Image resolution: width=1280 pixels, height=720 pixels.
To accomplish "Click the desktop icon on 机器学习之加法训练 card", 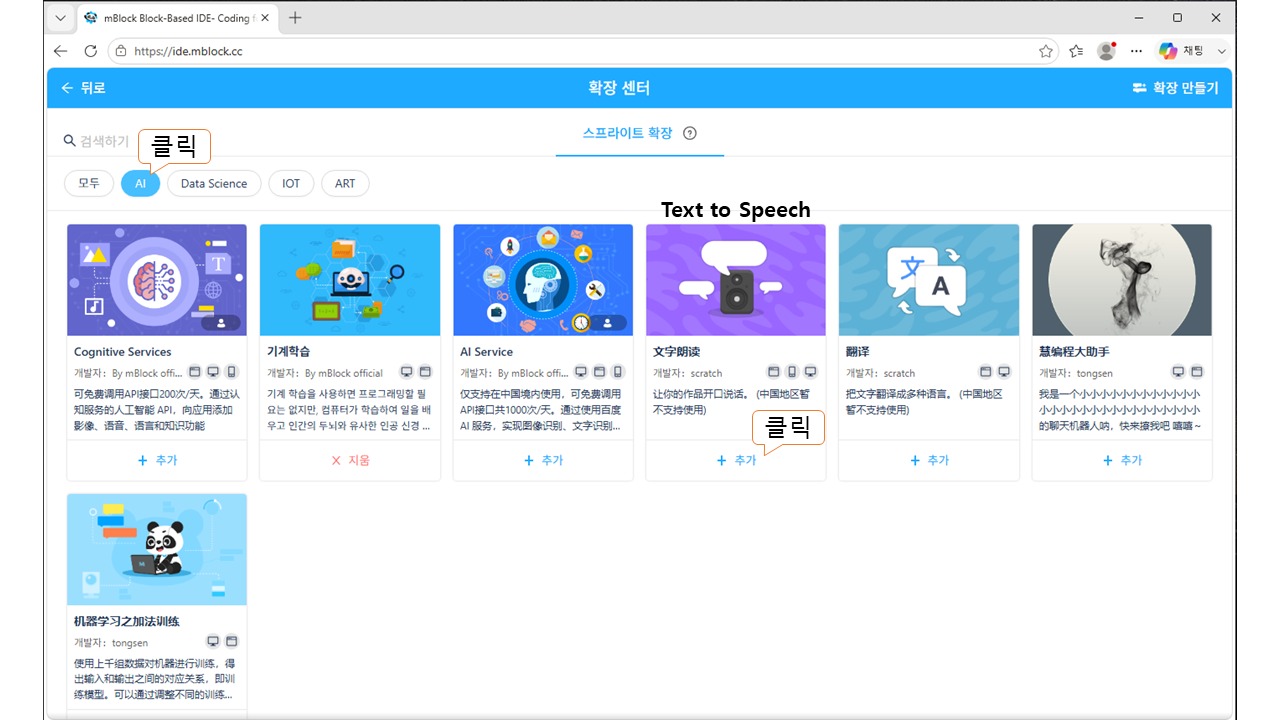I will coord(213,641).
